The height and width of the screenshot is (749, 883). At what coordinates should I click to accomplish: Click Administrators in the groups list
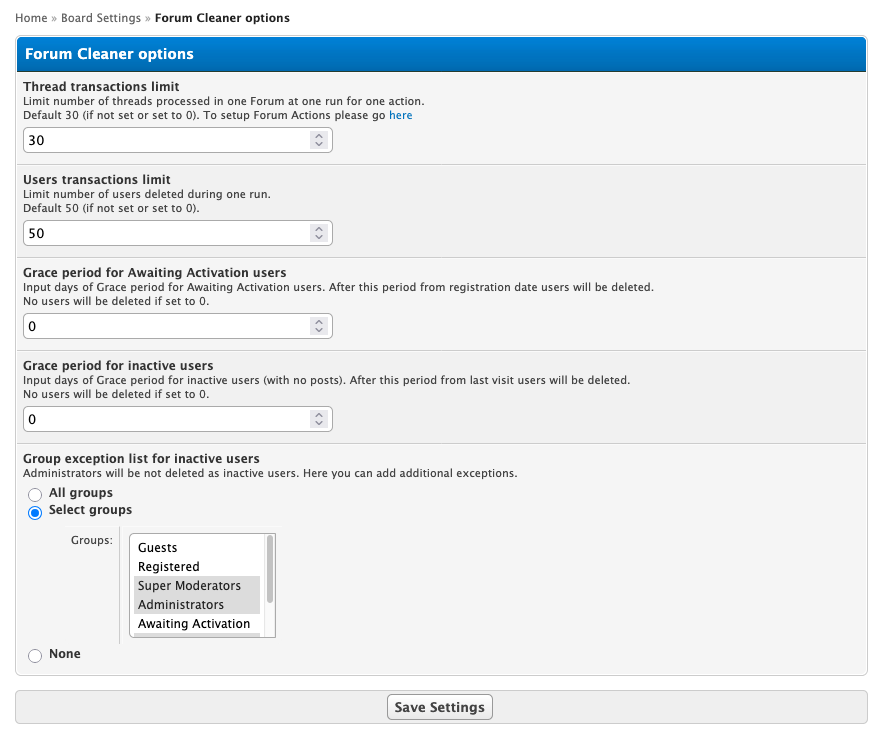(181, 605)
